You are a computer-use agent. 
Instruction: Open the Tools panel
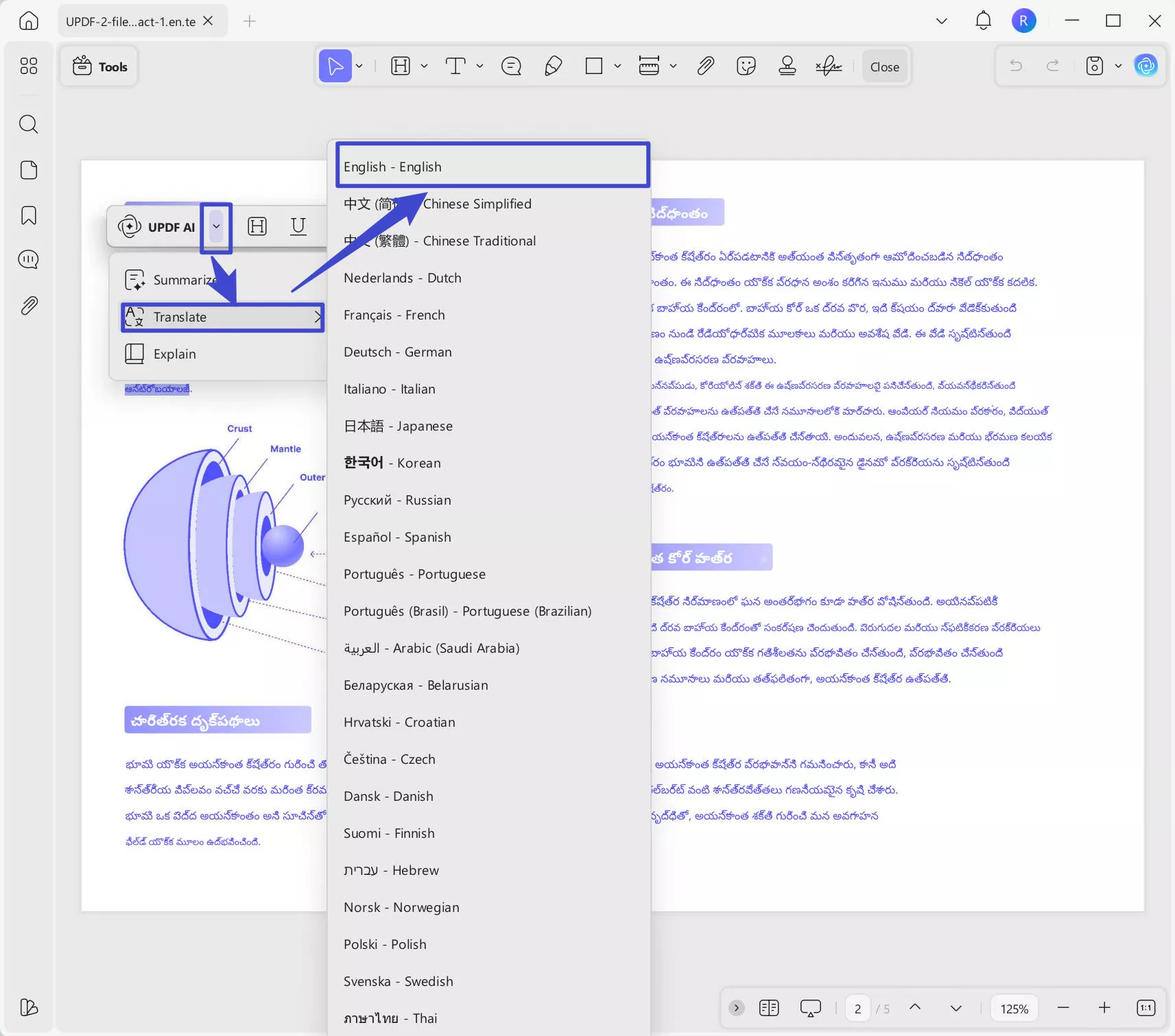pos(99,66)
